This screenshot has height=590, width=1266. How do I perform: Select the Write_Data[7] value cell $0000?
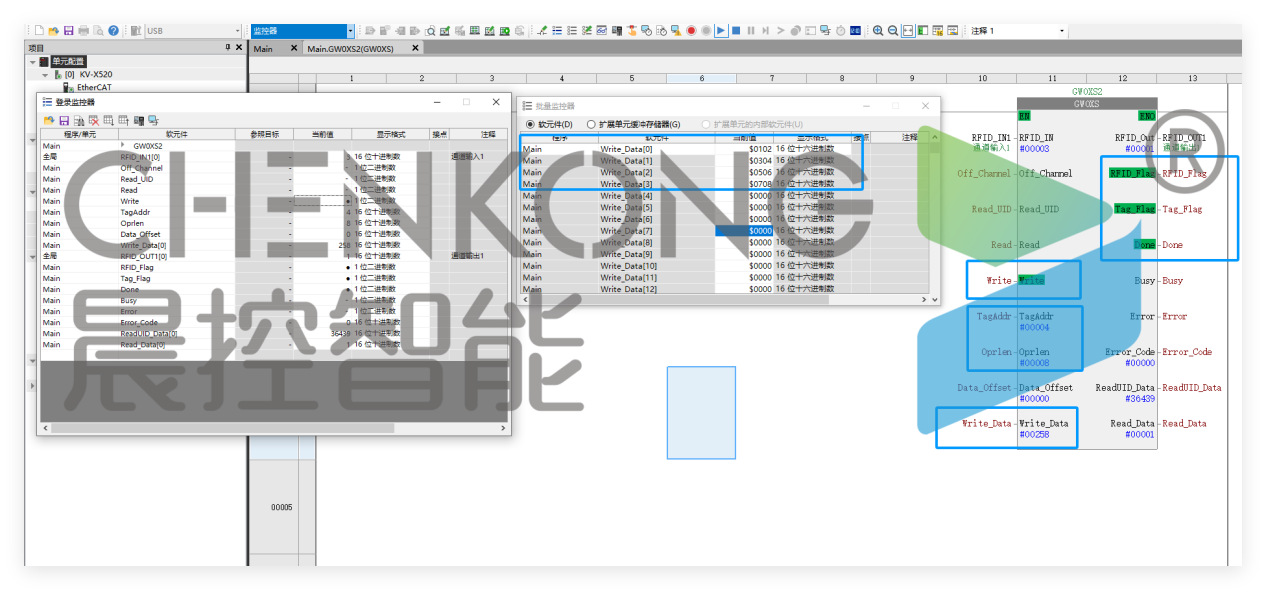(x=743, y=231)
